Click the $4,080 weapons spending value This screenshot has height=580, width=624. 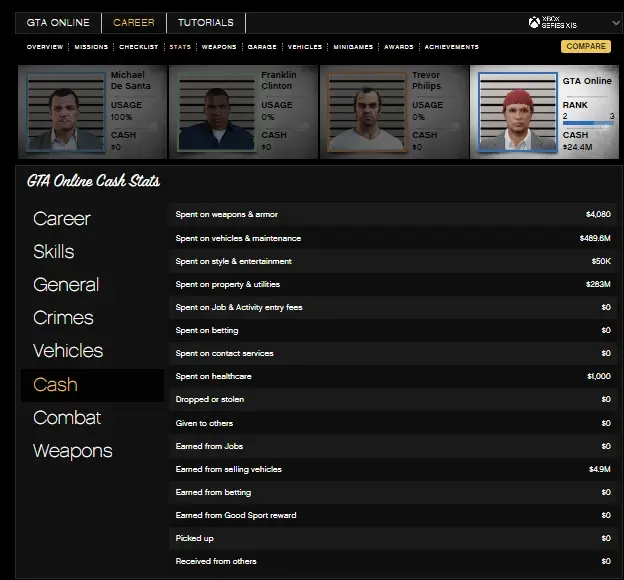pos(598,215)
